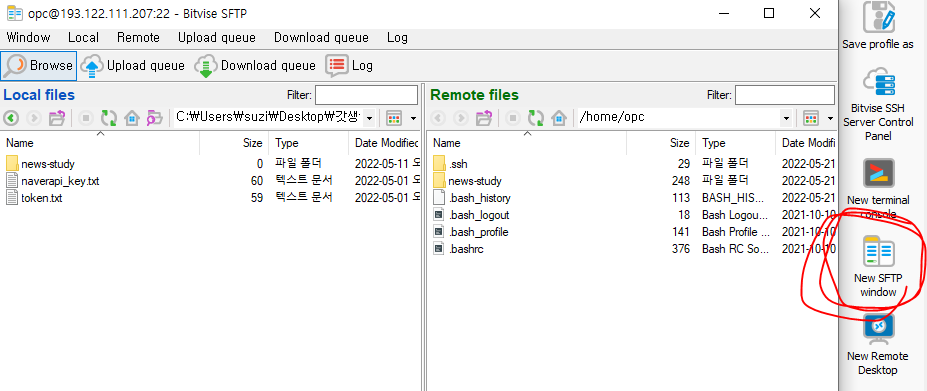Screen dimensions: 927x391
Task: Sort Remote files by Size column
Action: [661, 143]
